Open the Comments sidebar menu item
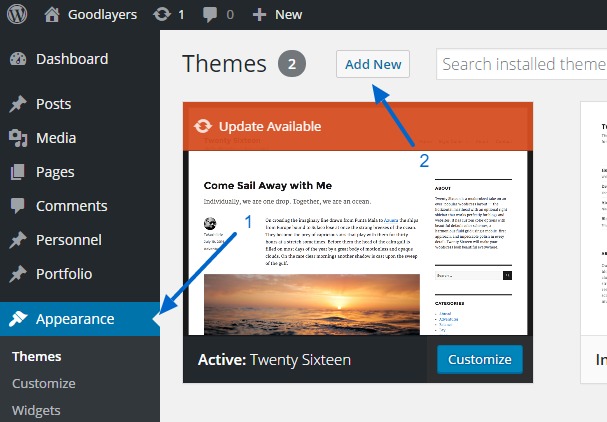 [71, 206]
